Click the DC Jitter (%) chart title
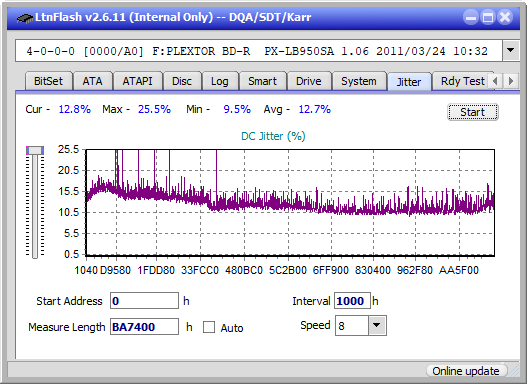This screenshot has height=384, width=527. coord(273,136)
